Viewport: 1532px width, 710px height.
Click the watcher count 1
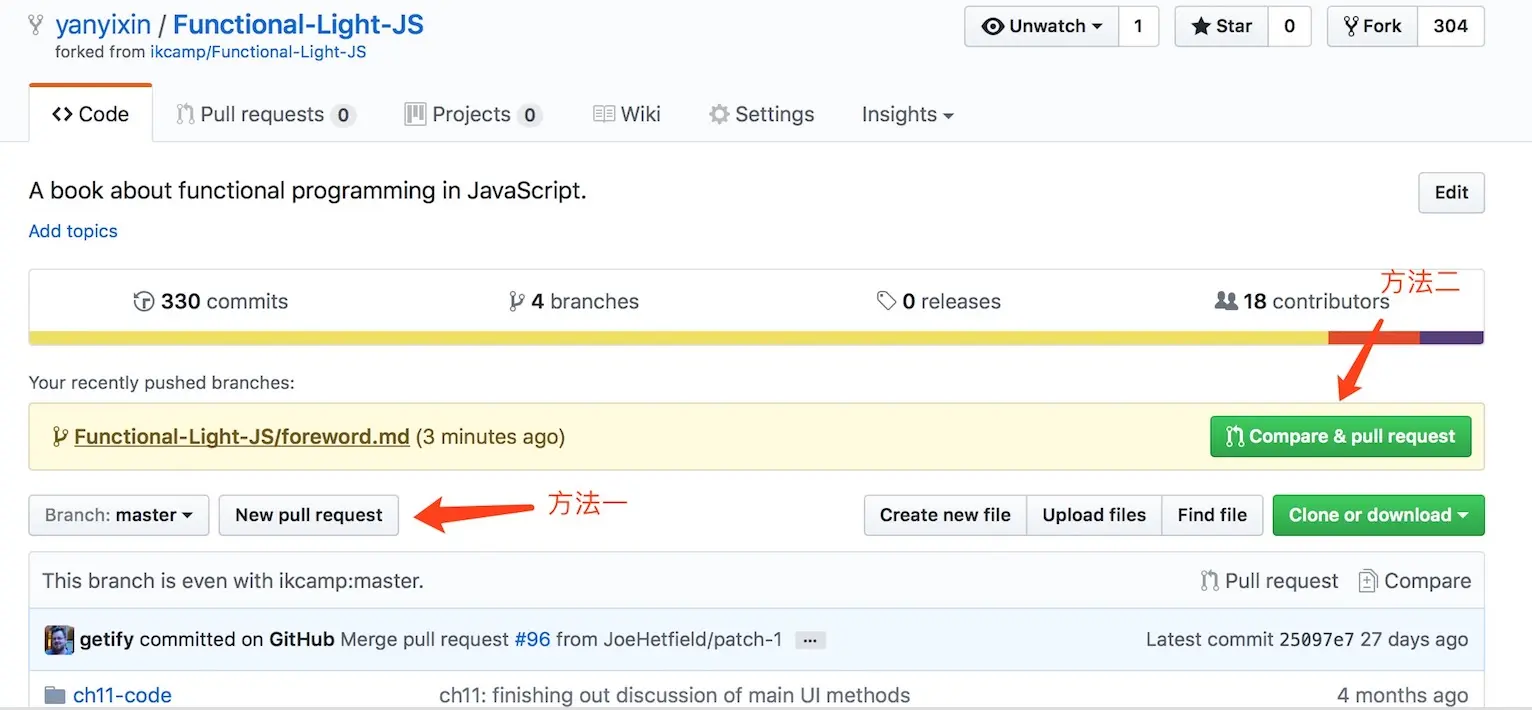pyautogui.click(x=1138, y=27)
